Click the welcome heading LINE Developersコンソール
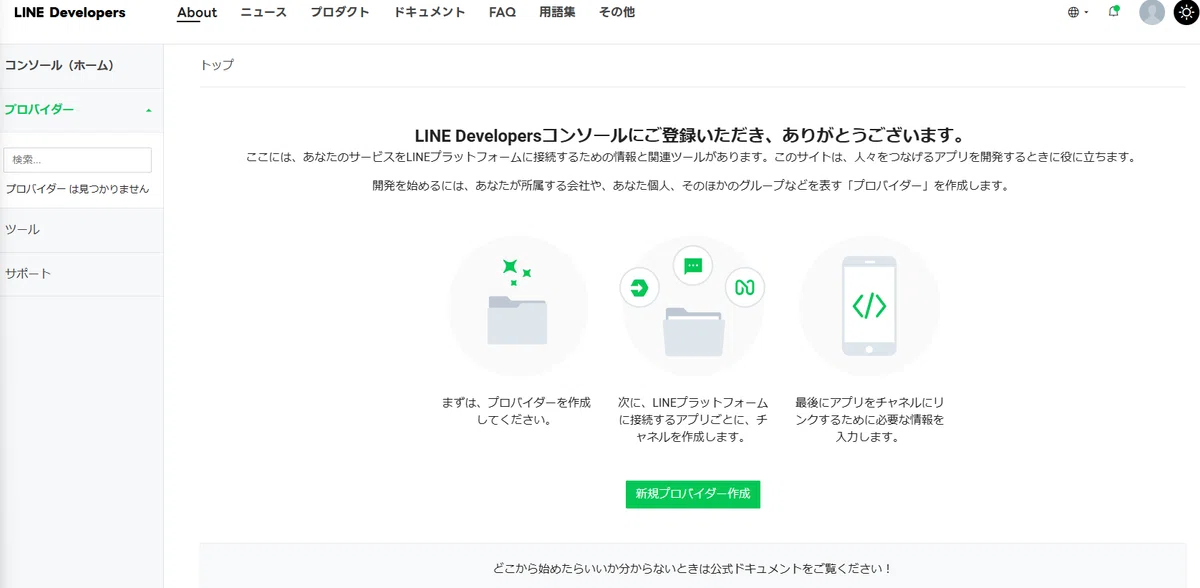 692,135
